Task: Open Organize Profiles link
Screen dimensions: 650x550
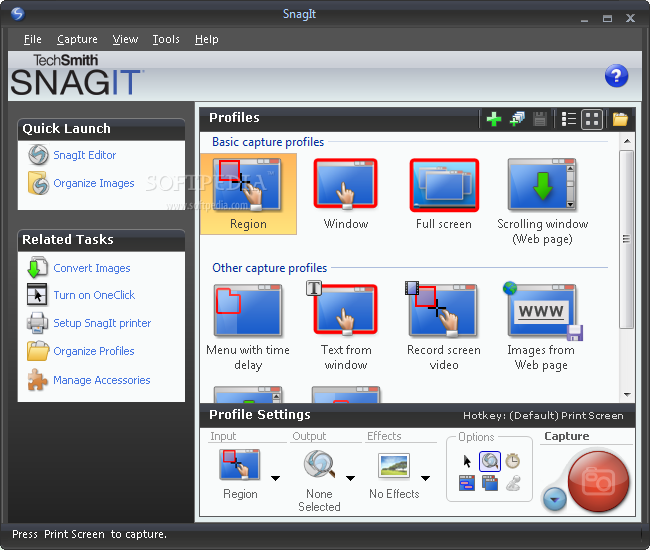Action: pyautogui.click(x=94, y=351)
